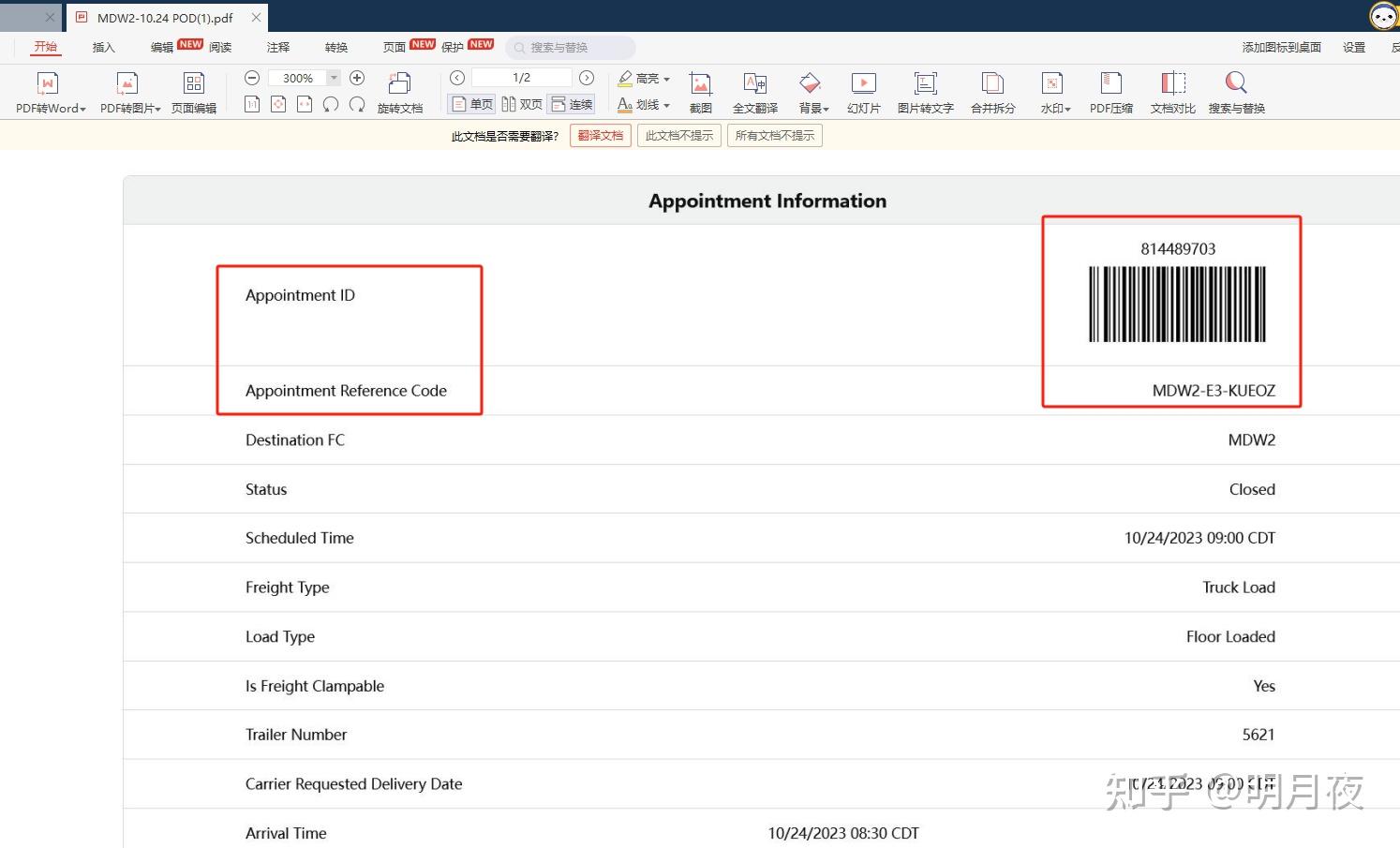Switch to the 插入 ribbon tab
Viewport: 1400px width, 848px height.
pyautogui.click(x=103, y=47)
